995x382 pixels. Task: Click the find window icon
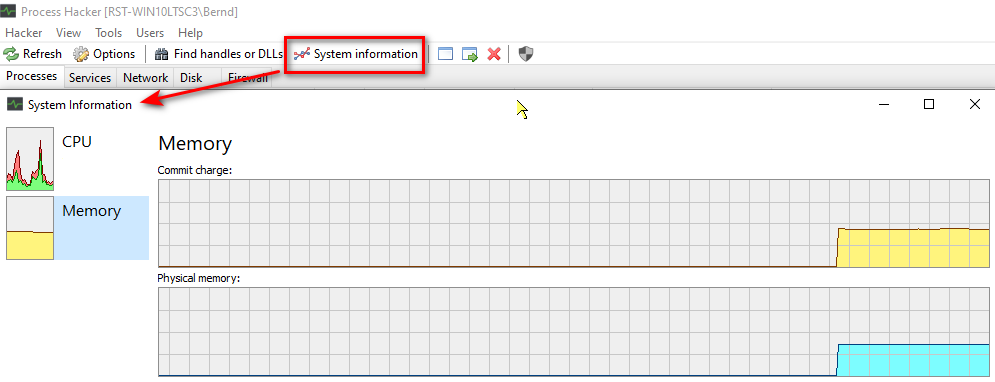pyautogui.click(x=445, y=54)
